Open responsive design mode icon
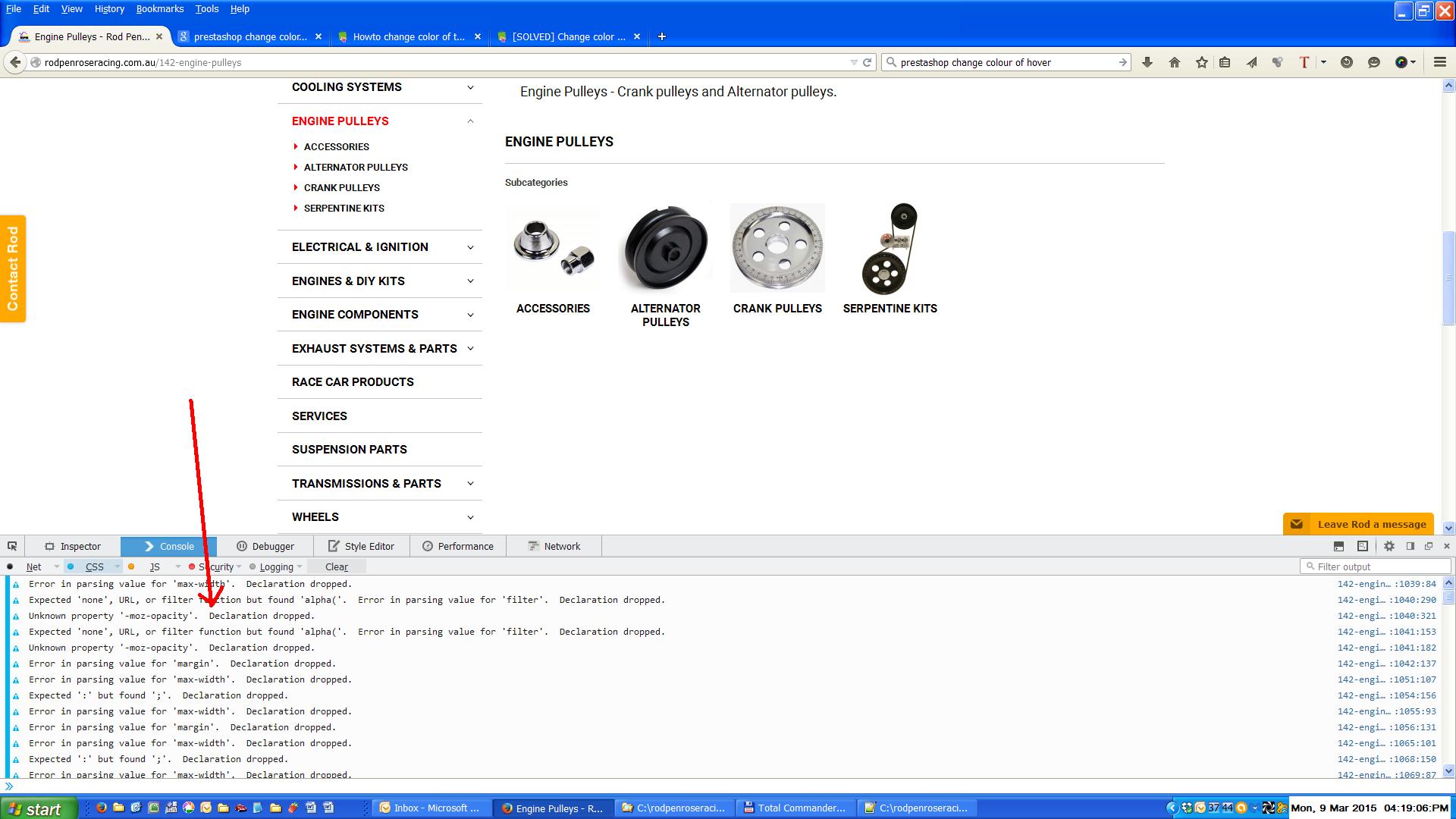This screenshot has width=1456, height=819. (1363, 546)
